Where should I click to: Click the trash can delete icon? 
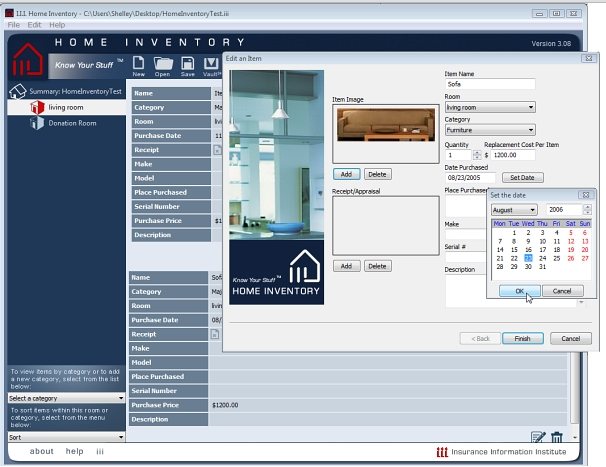pos(557,437)
